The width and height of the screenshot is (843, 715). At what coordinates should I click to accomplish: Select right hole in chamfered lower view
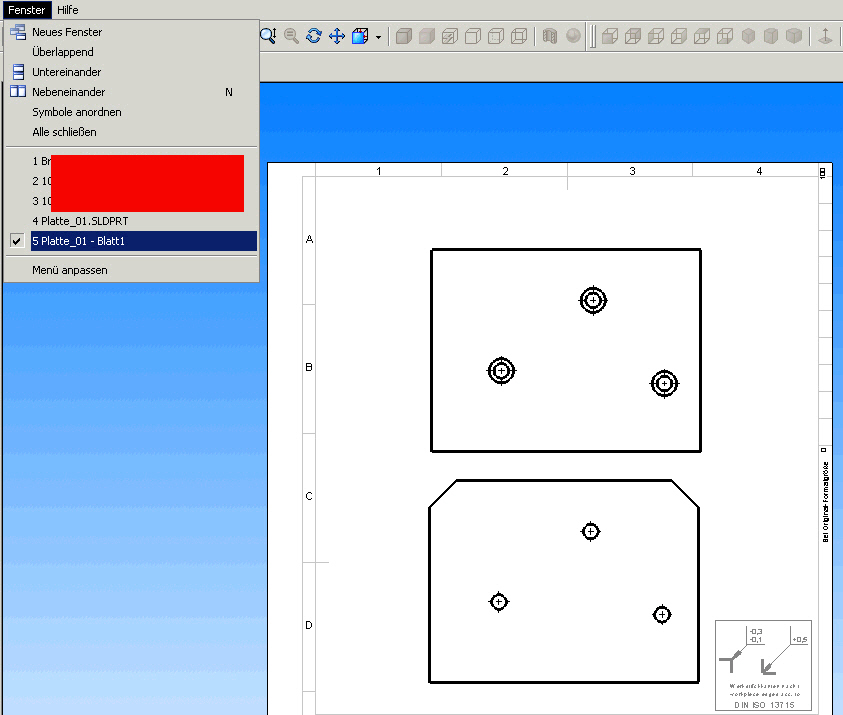point(662,614)
